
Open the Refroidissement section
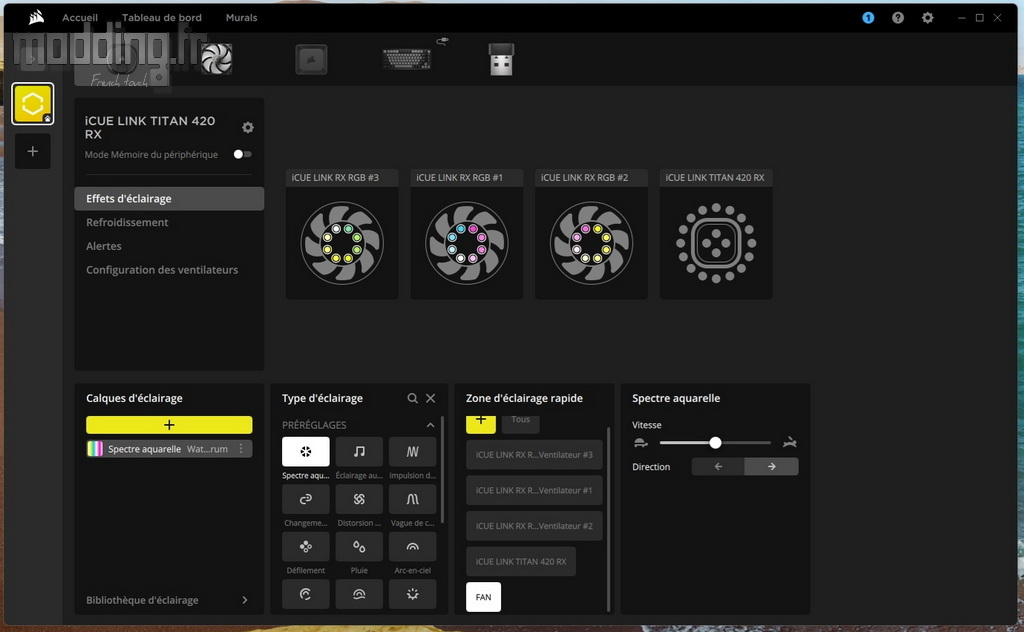(127, 223)
